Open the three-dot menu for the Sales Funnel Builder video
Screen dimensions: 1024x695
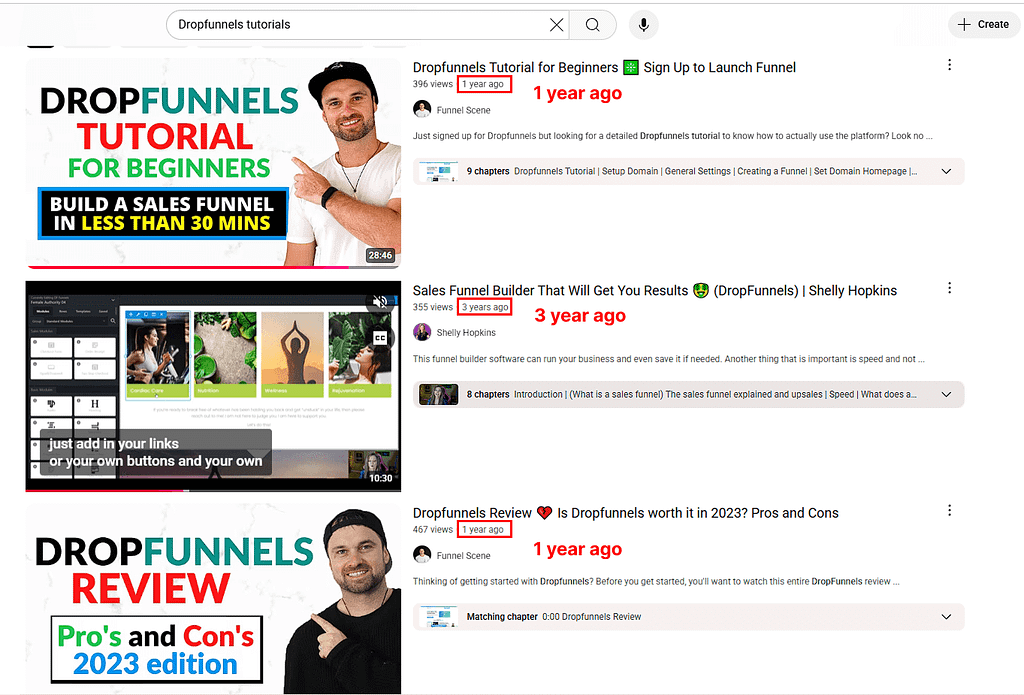point(950,287)
